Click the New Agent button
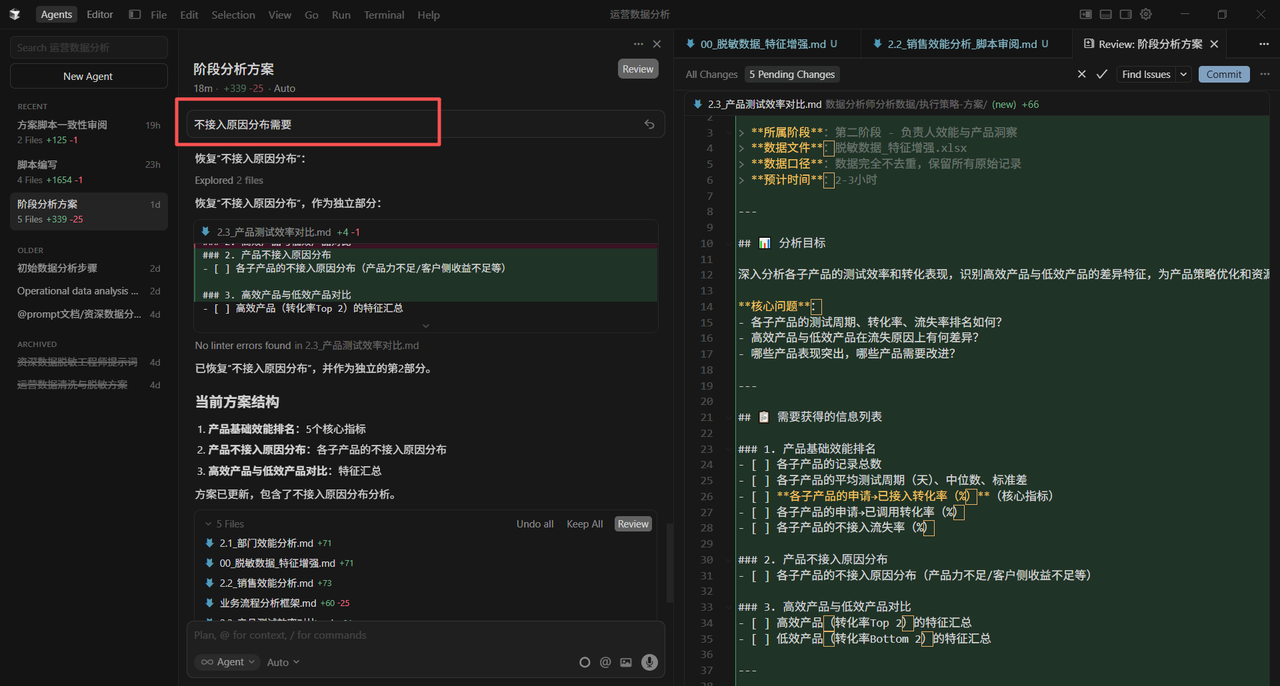The height and width of the screenshot is (686, 1280). [x=87, y=75]
